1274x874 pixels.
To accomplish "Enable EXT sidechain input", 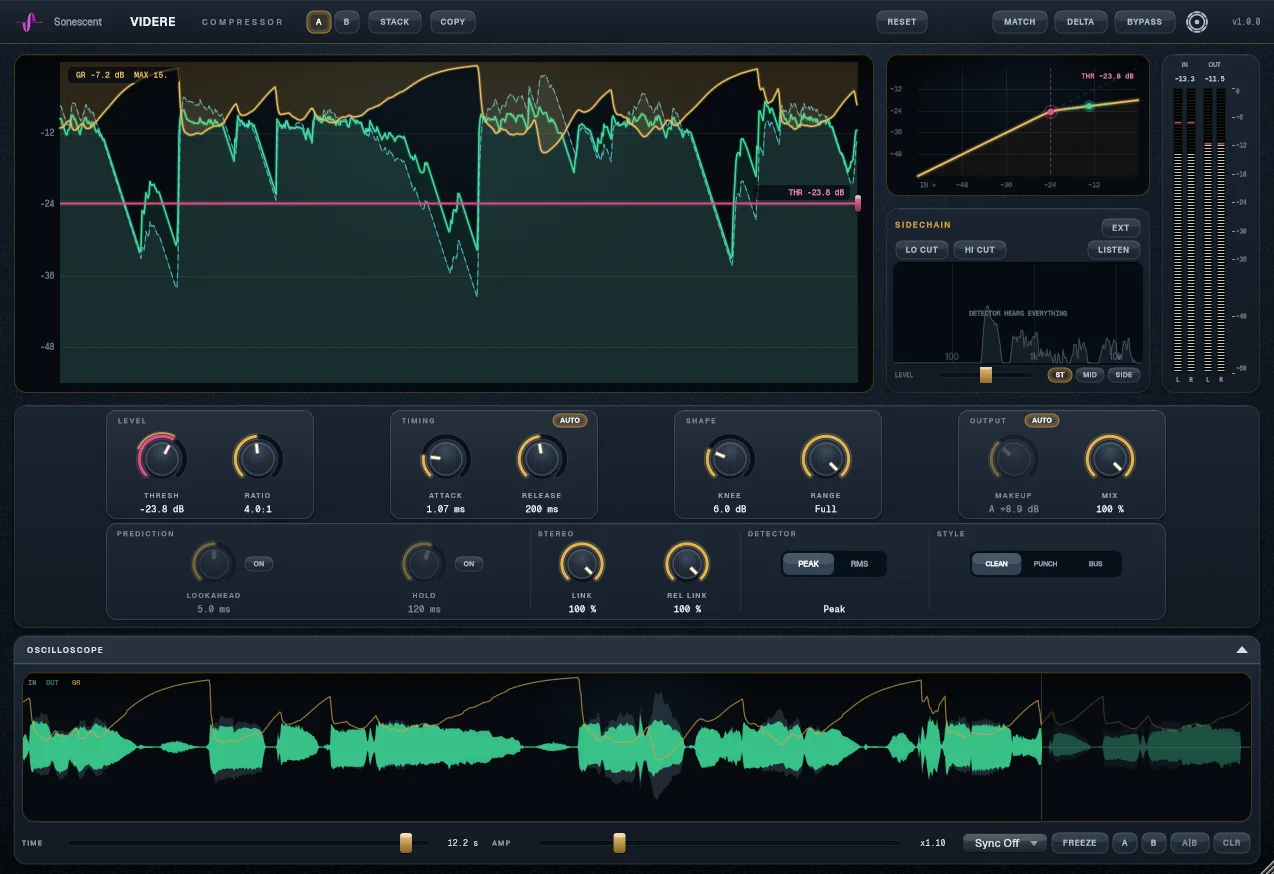I will pyautogui.click(x=1120, y=228).
